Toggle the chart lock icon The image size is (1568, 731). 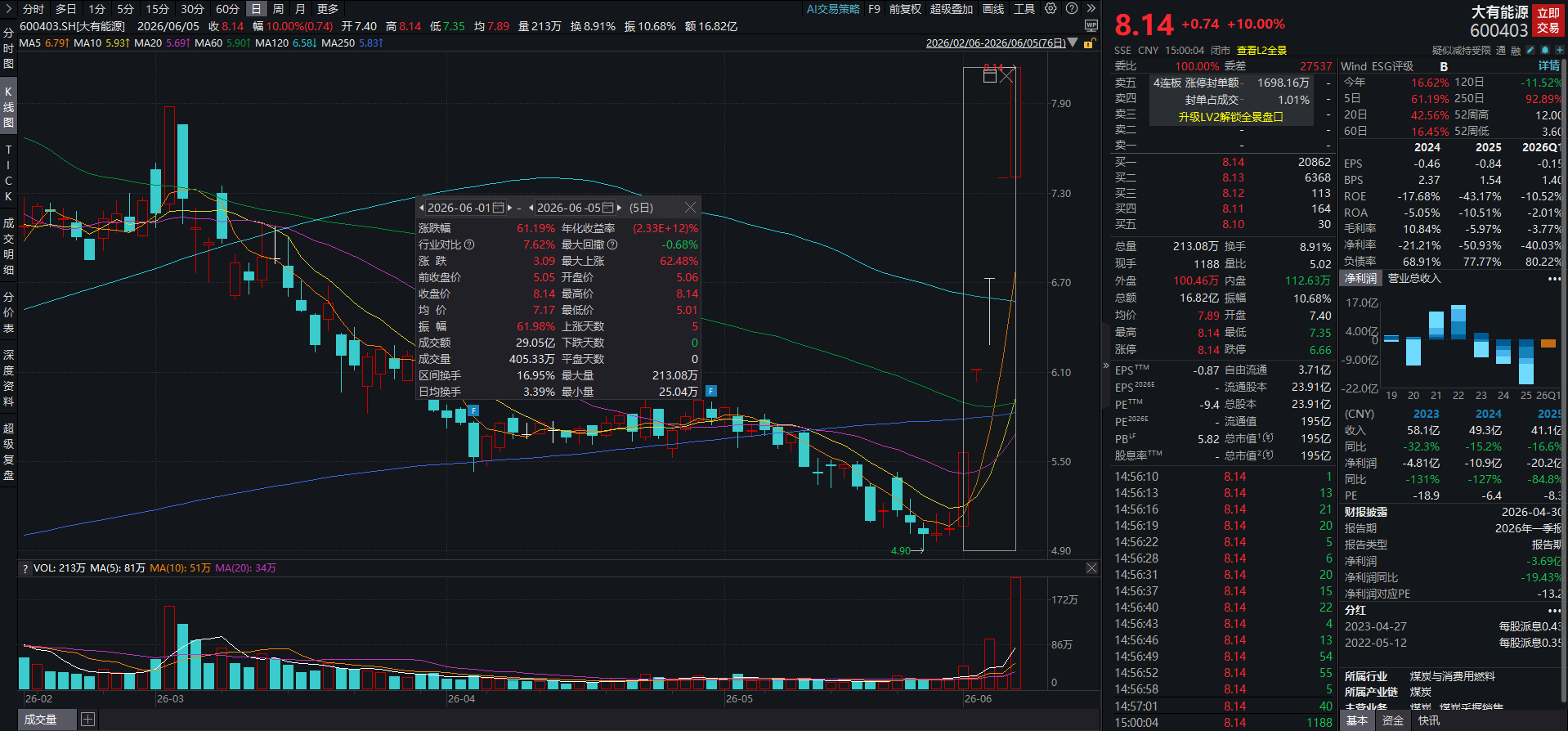tap(1088, 43)
